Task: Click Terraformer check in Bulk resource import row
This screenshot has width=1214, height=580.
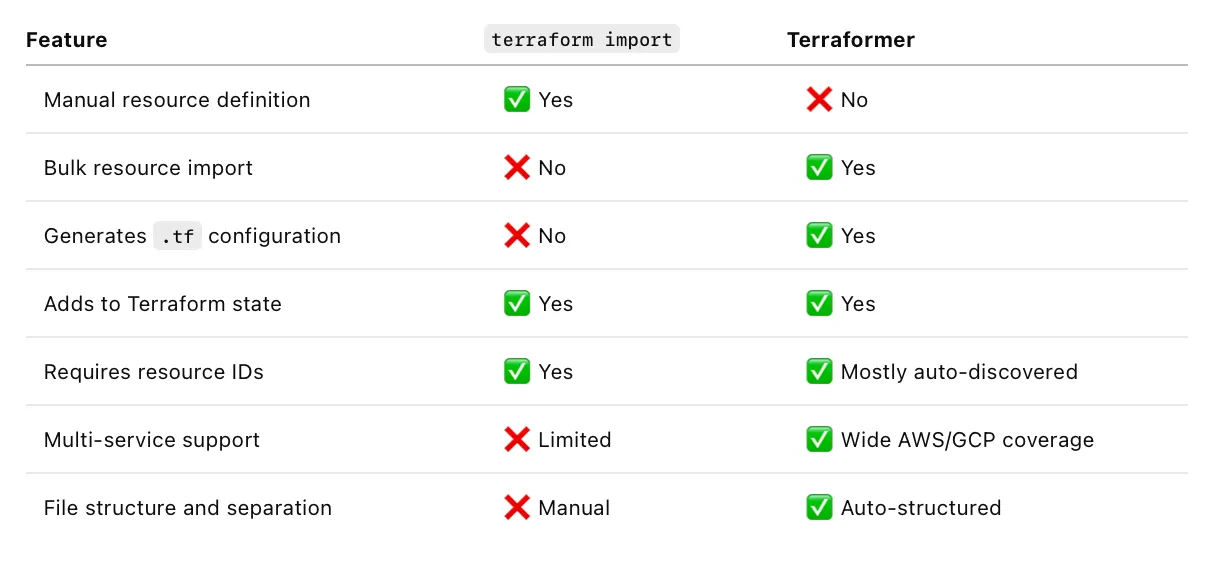Action: [819, 168]
